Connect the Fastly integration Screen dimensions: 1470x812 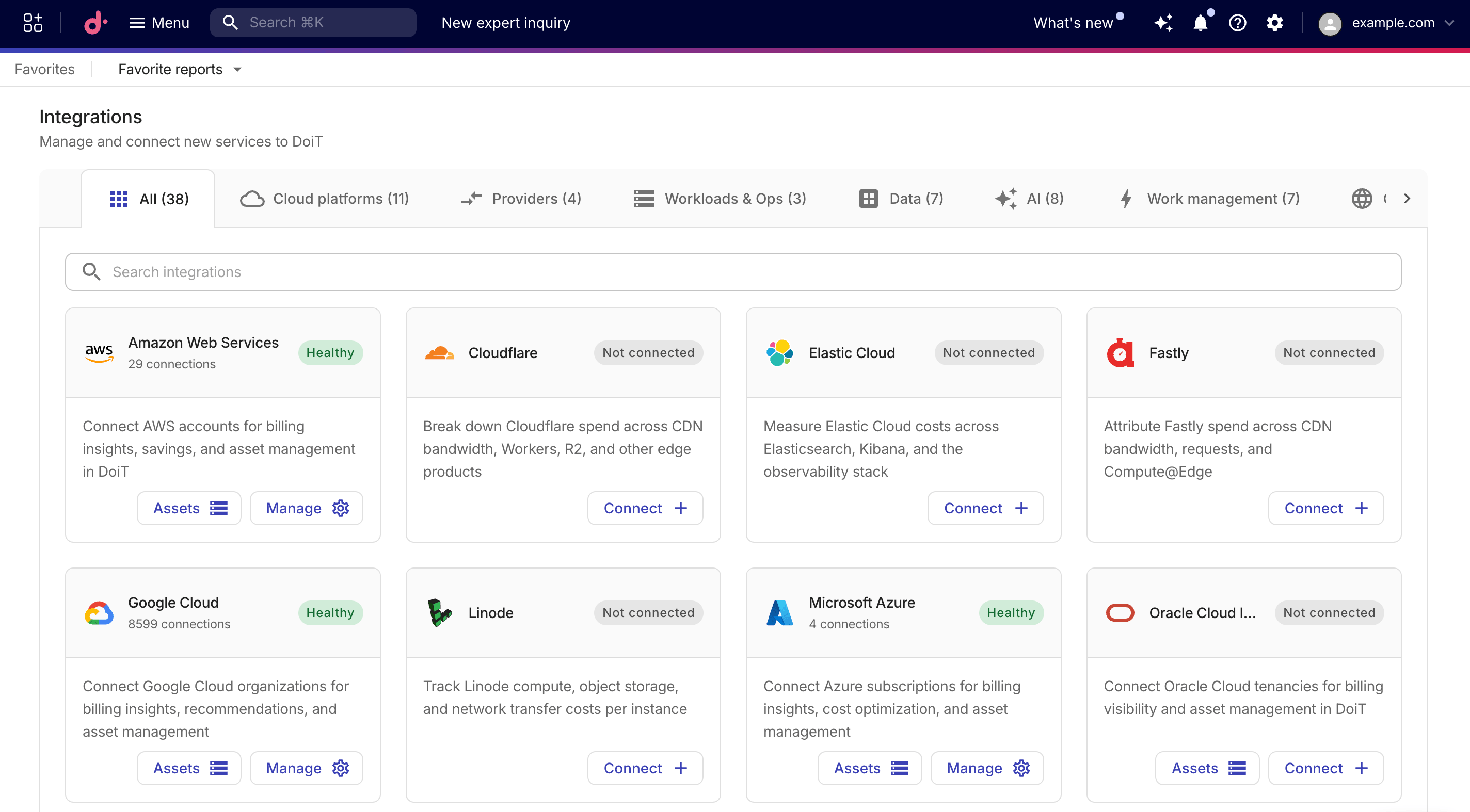[x=1325, y=508]
